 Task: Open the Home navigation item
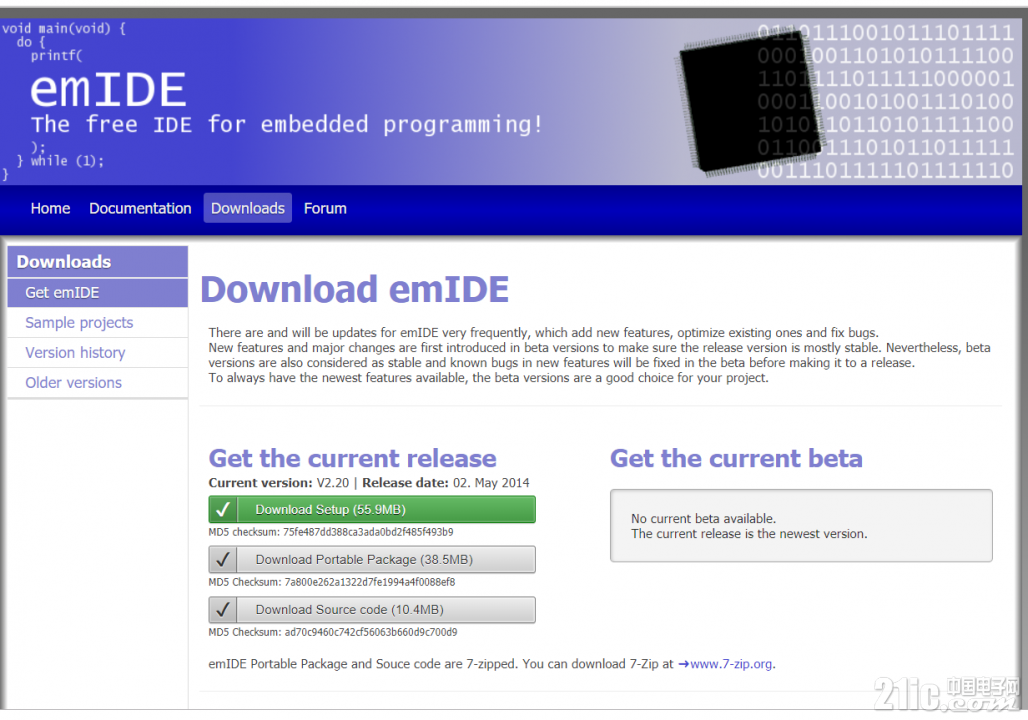pyautogui.click(x=50, y=209)
